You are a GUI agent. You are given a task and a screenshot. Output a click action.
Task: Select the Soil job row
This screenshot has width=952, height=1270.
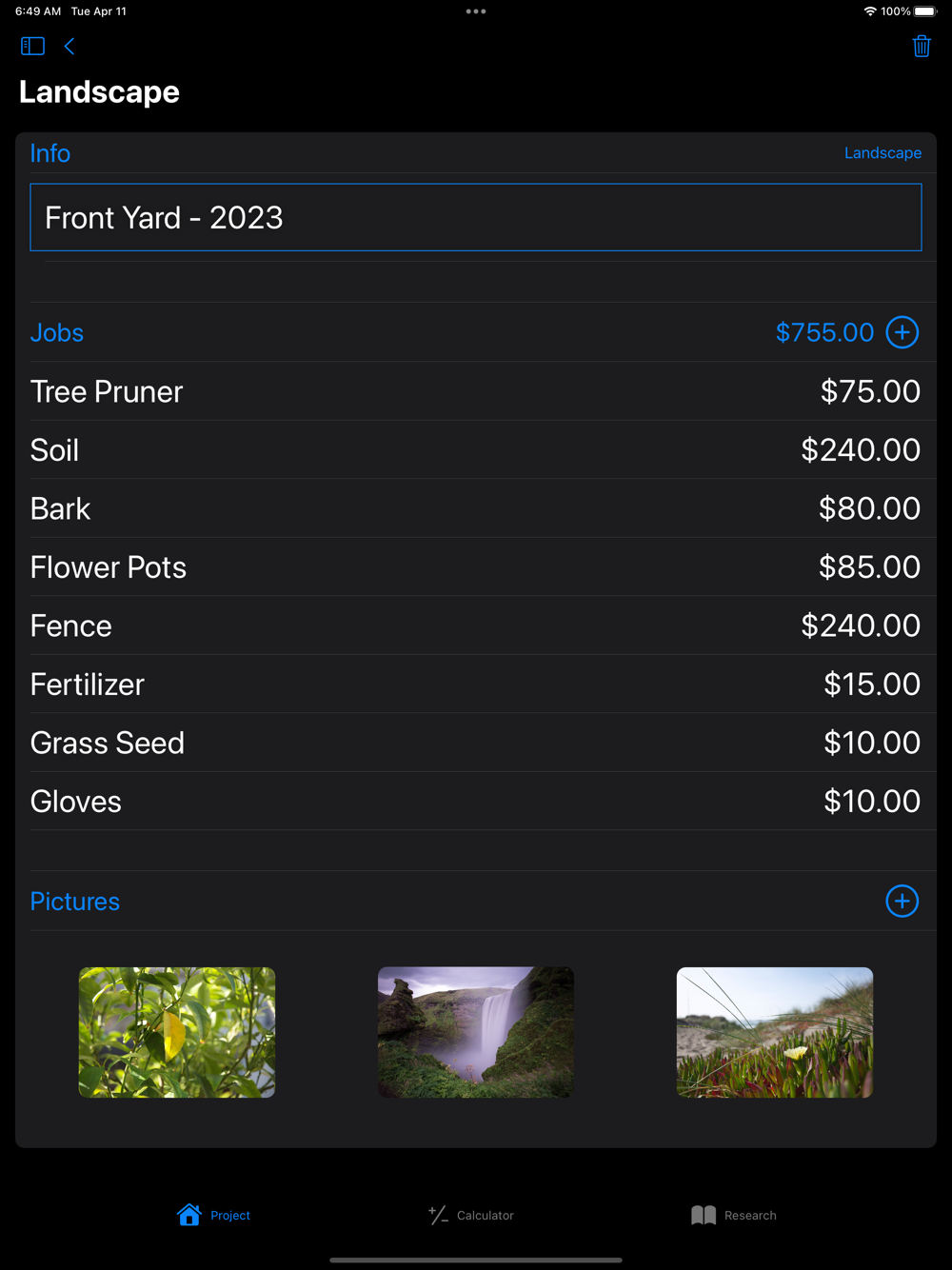click(476, 449)
